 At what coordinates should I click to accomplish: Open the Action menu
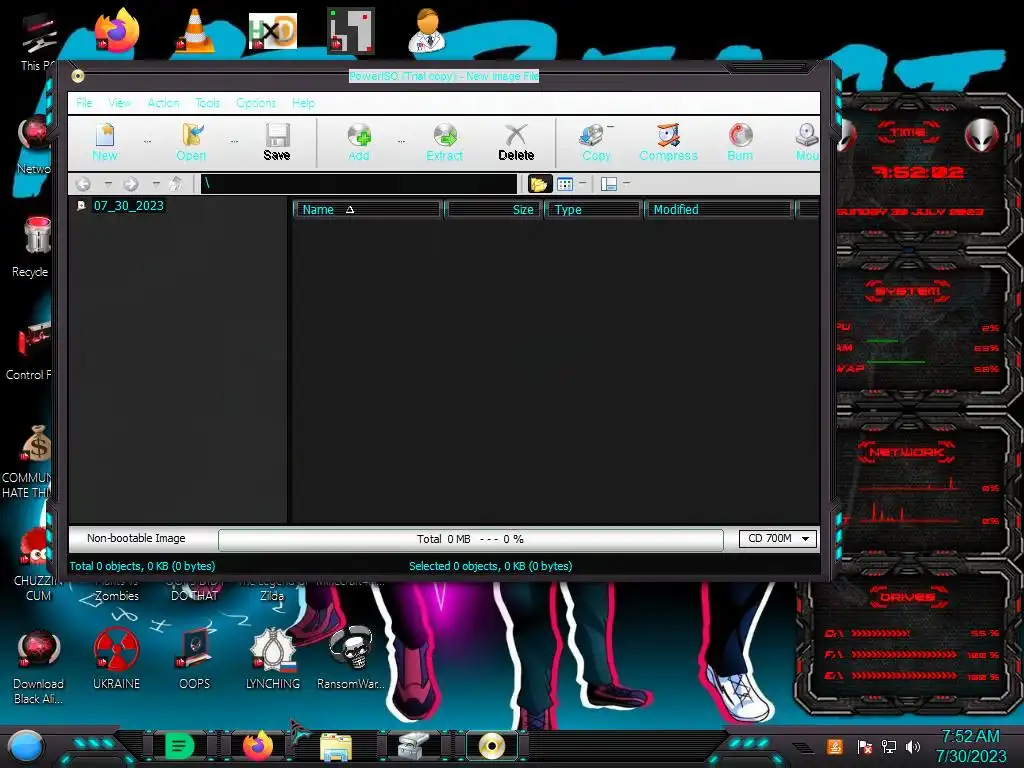[x=163, y=103]
